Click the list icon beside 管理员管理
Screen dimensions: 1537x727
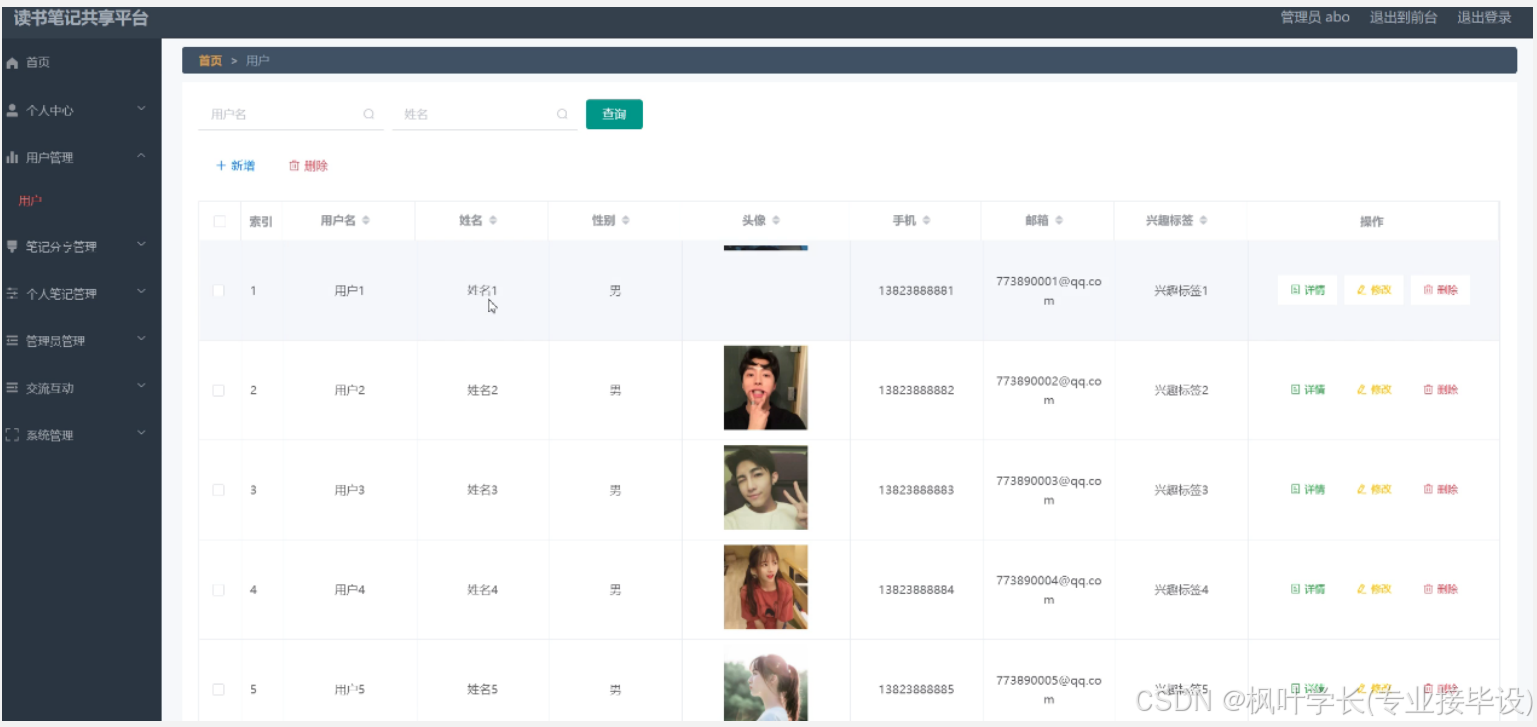(12, 341)
